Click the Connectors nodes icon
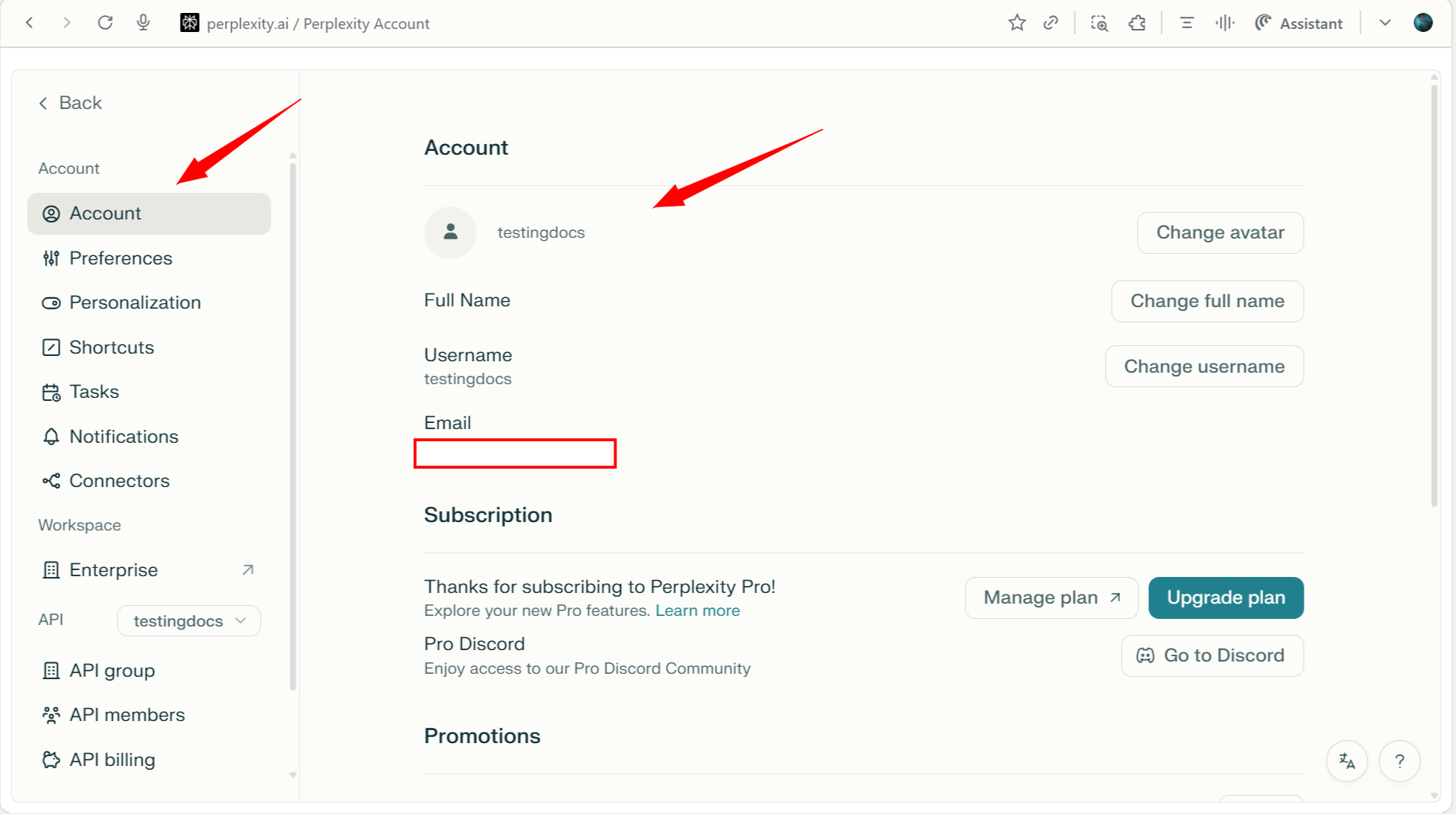1456x814 pixels. [x=51, y=481]
